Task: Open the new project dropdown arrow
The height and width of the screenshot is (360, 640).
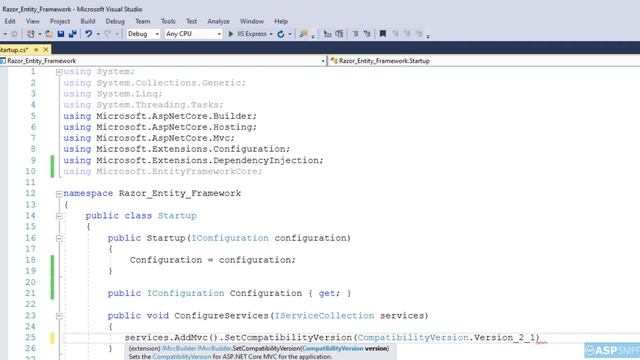Action: pyautogui.click(x=40, y=34)
